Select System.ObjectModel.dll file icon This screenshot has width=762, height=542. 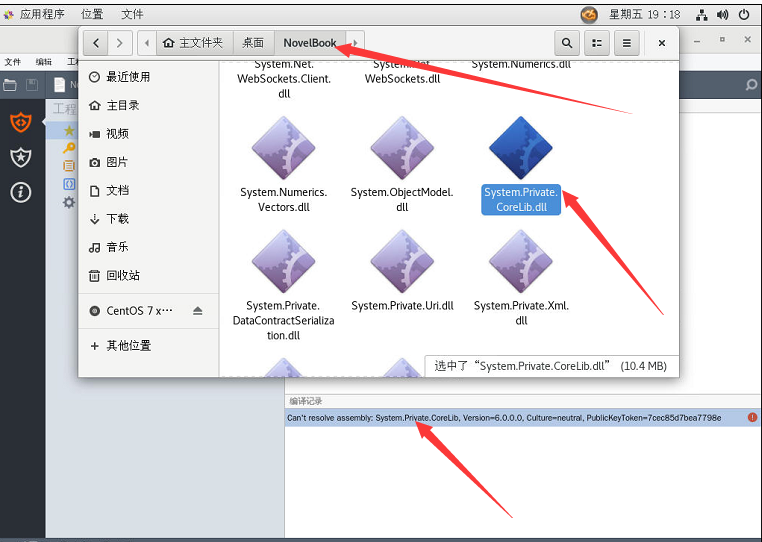[402, 148]
